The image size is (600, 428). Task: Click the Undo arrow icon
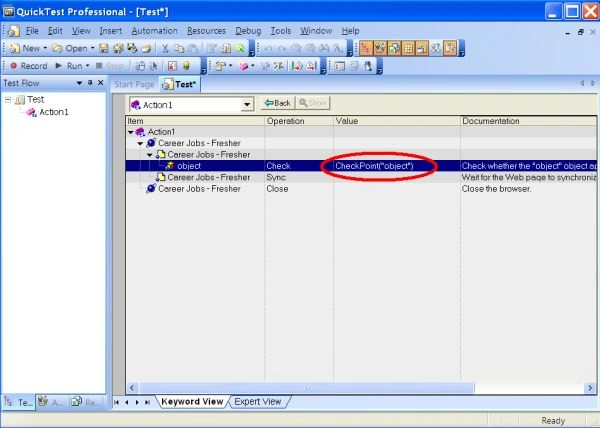(x=268, y=48)
